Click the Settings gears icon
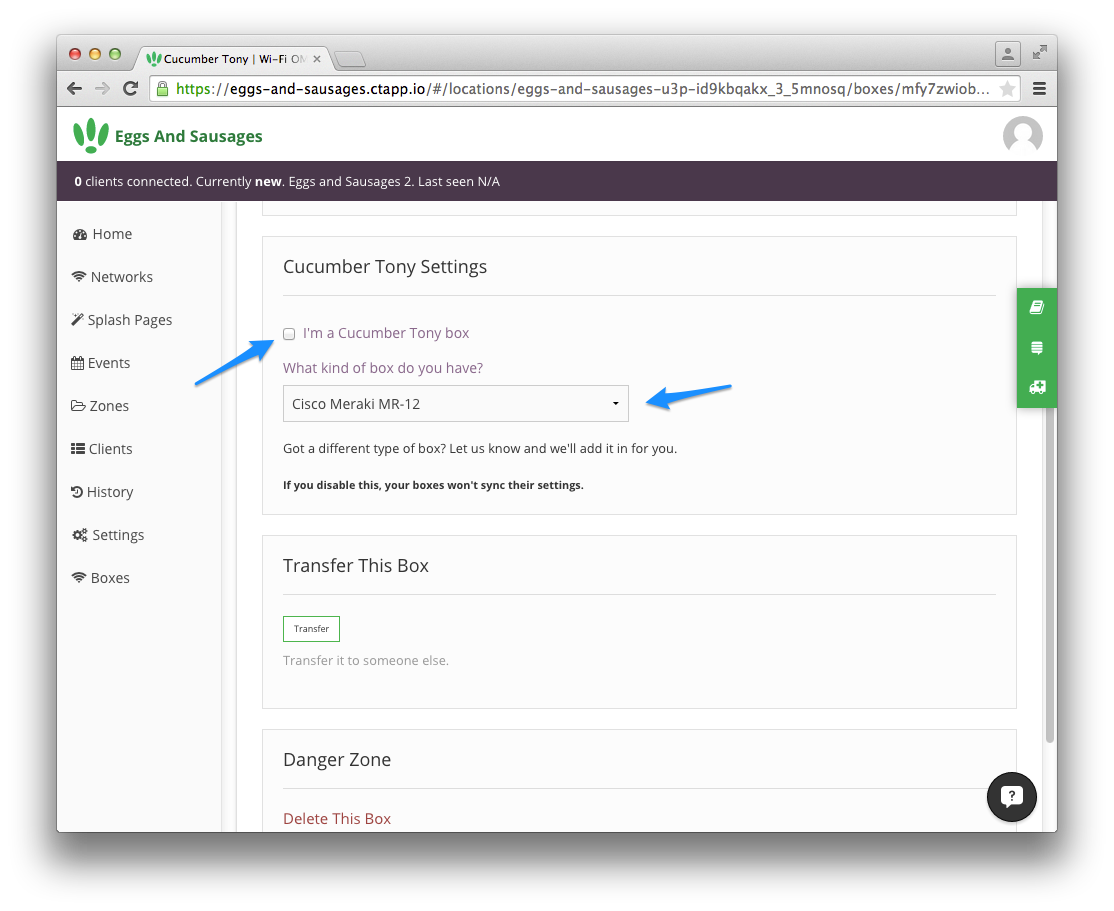 click(80, 535)
